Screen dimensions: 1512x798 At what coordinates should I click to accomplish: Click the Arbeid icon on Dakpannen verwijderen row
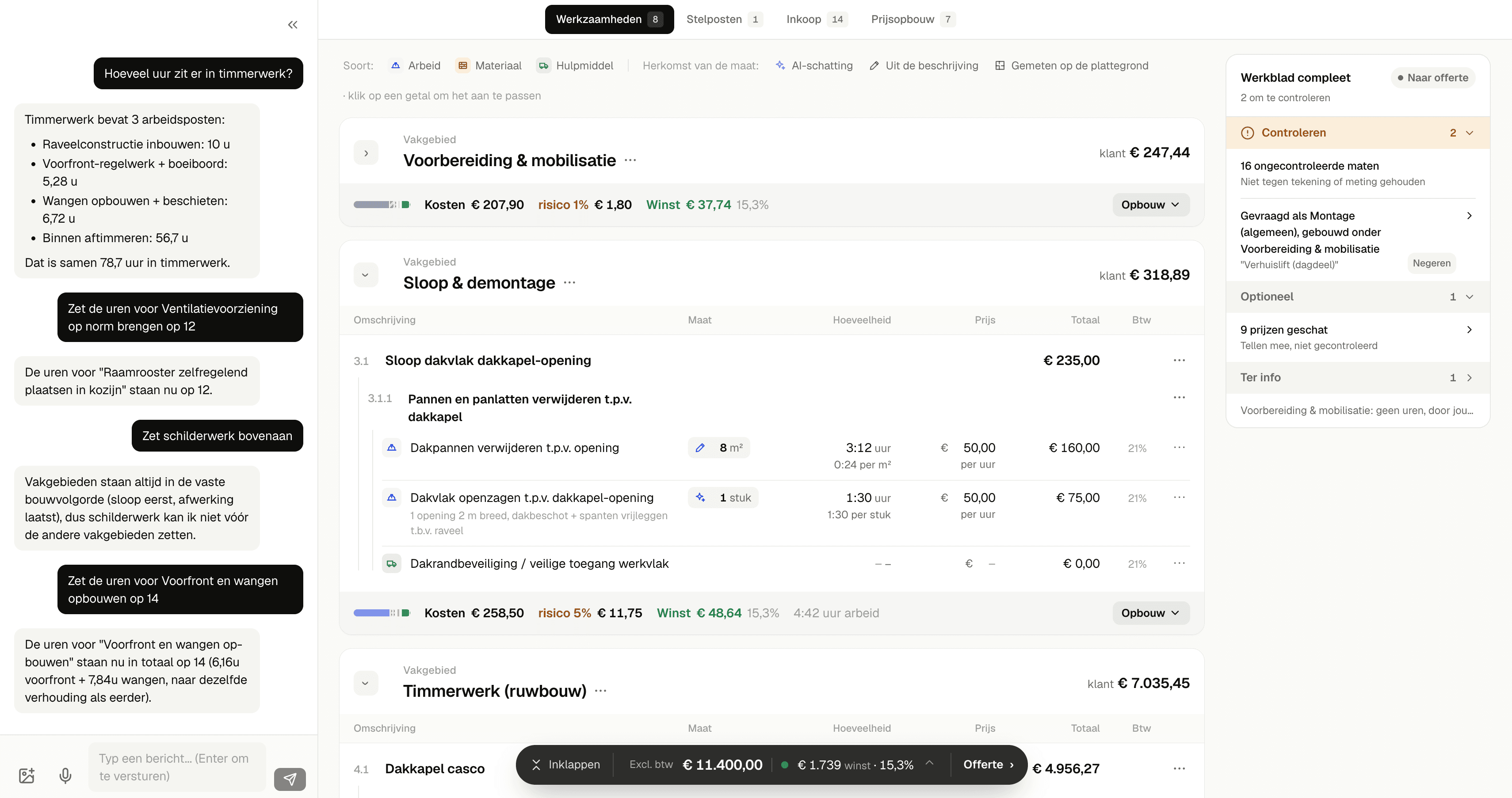point(392,448)
